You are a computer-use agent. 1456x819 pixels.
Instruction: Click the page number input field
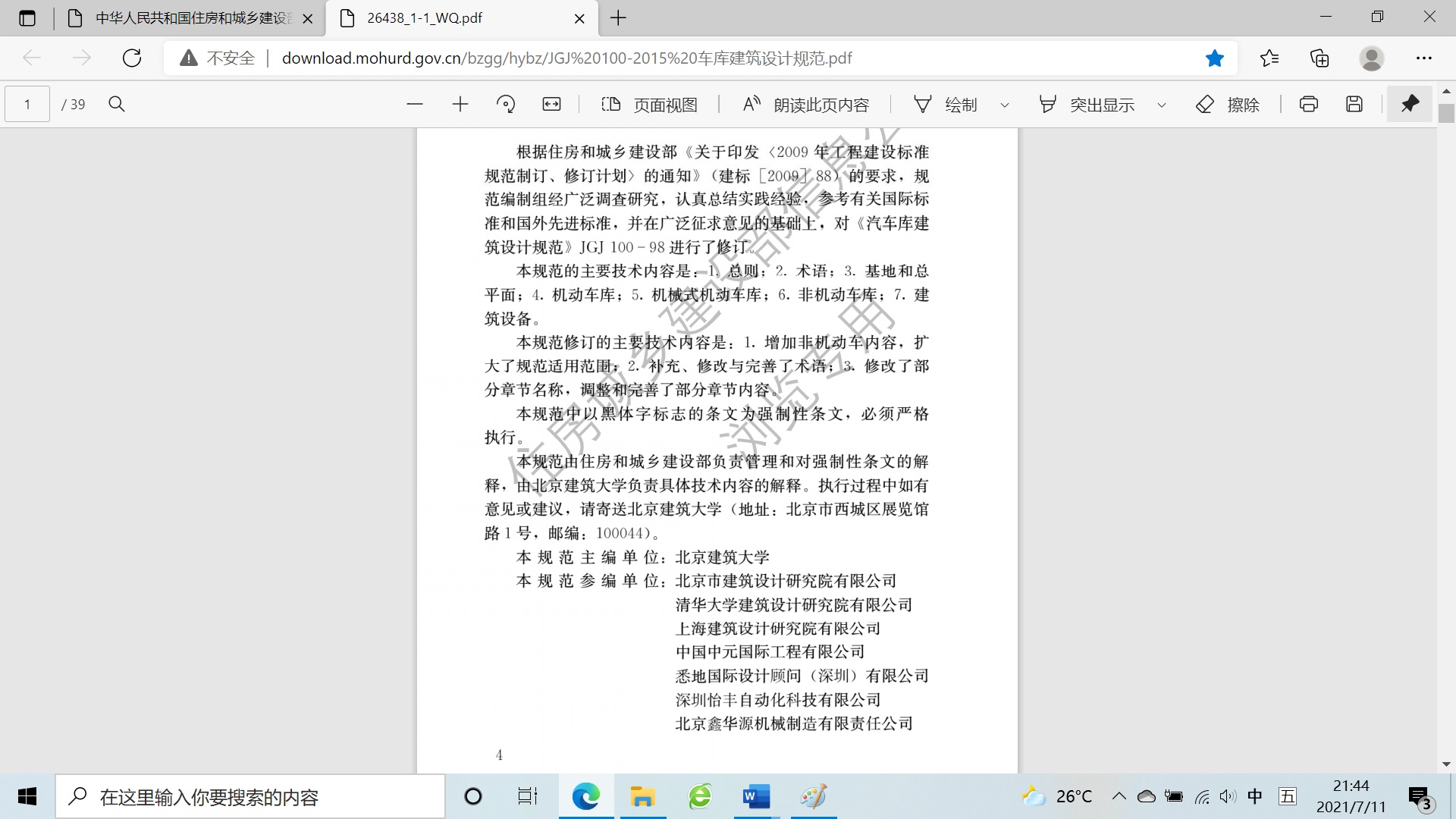(27, 105)
